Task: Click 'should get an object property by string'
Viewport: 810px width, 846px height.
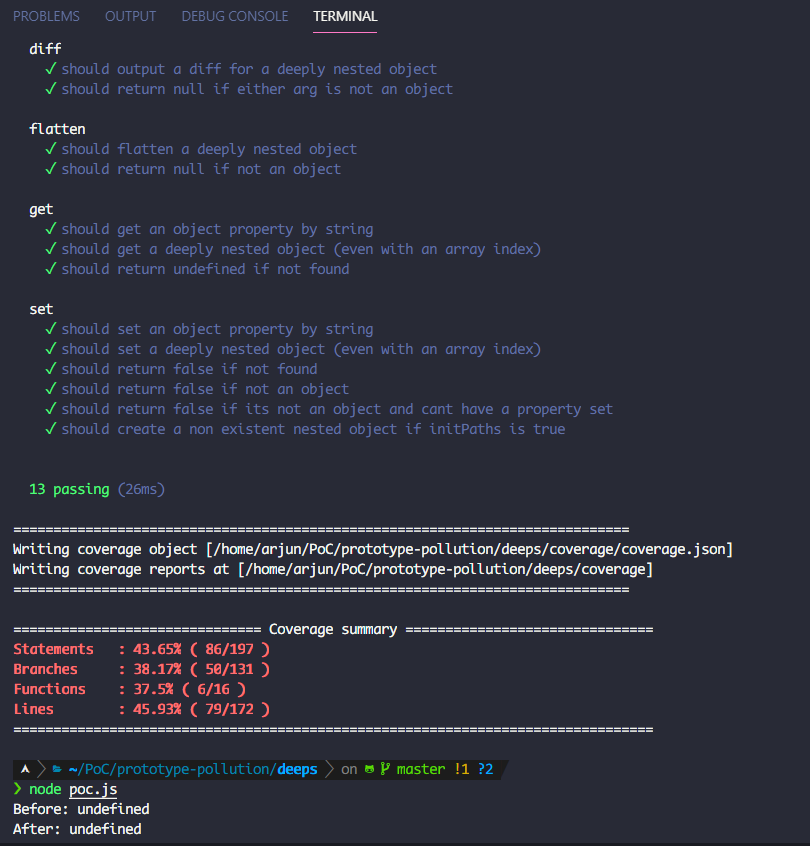Action: (217, 229)
